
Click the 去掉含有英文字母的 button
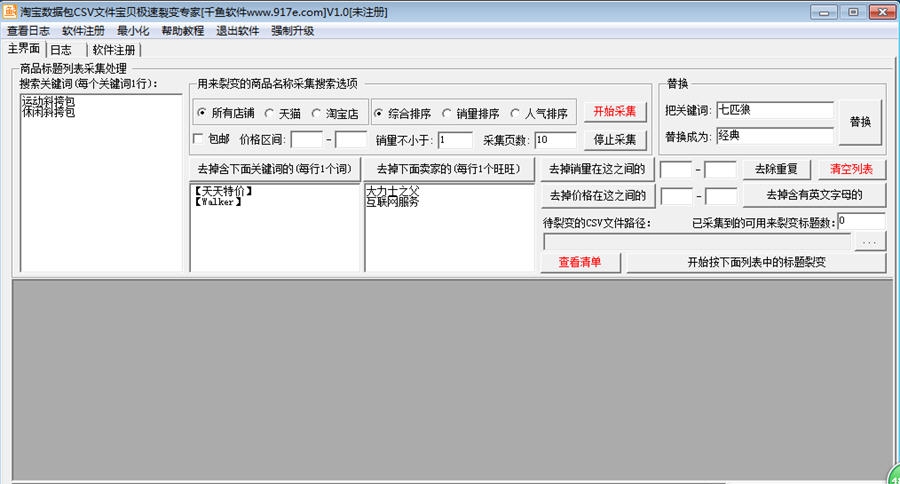[814, 195]
